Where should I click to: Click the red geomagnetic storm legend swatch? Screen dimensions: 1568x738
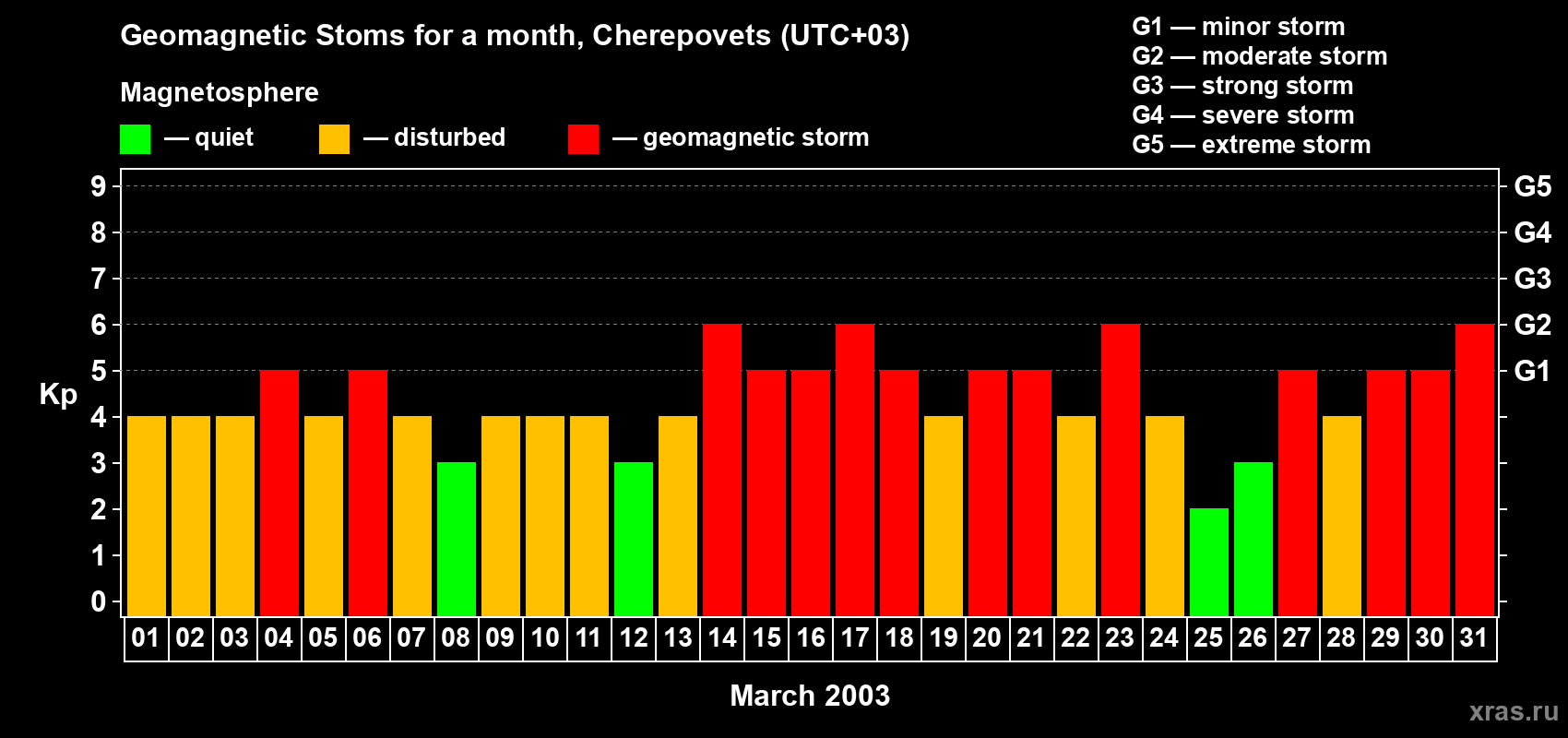click(x=583, y=139)
